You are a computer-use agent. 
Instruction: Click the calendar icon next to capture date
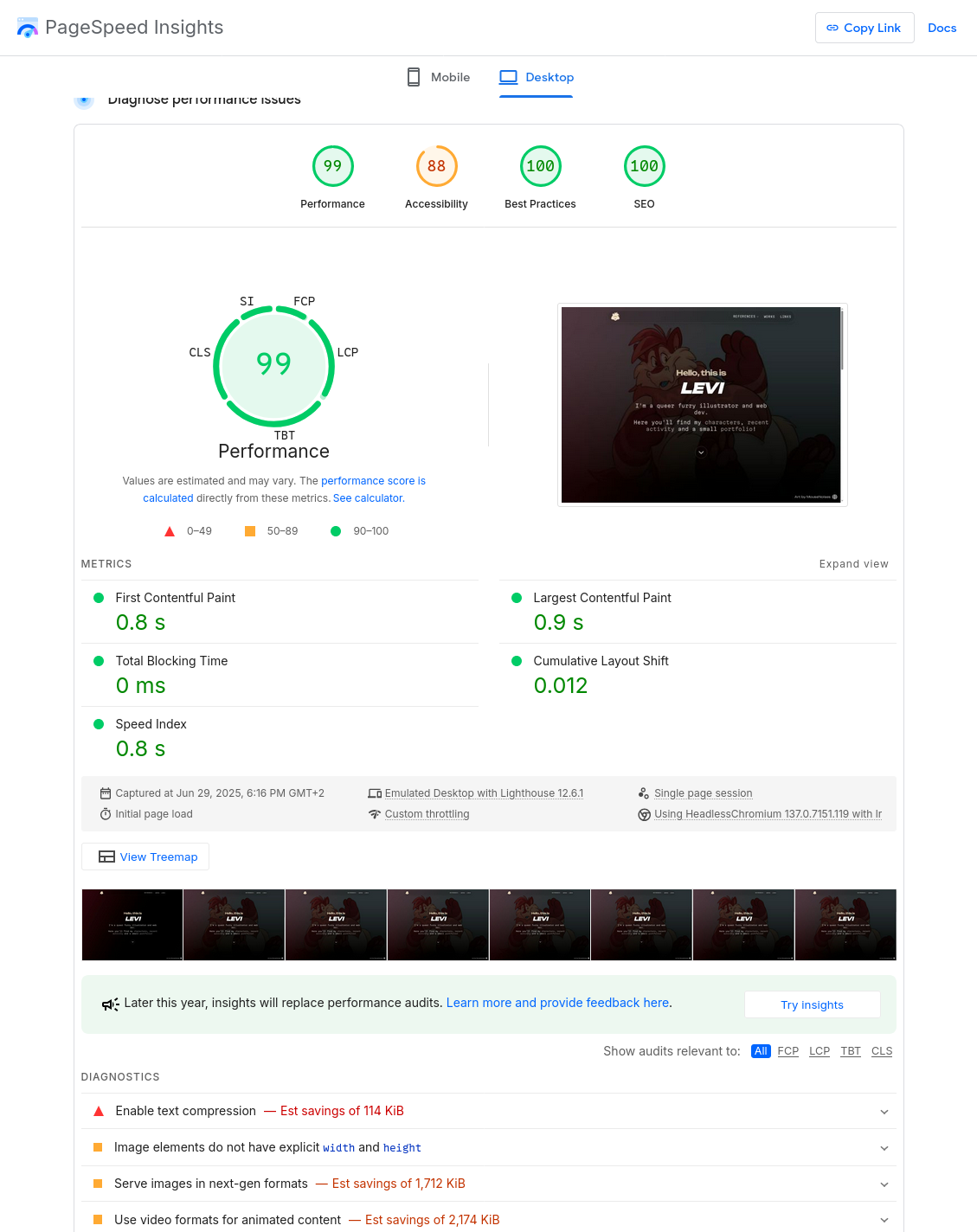coord(105,792)
